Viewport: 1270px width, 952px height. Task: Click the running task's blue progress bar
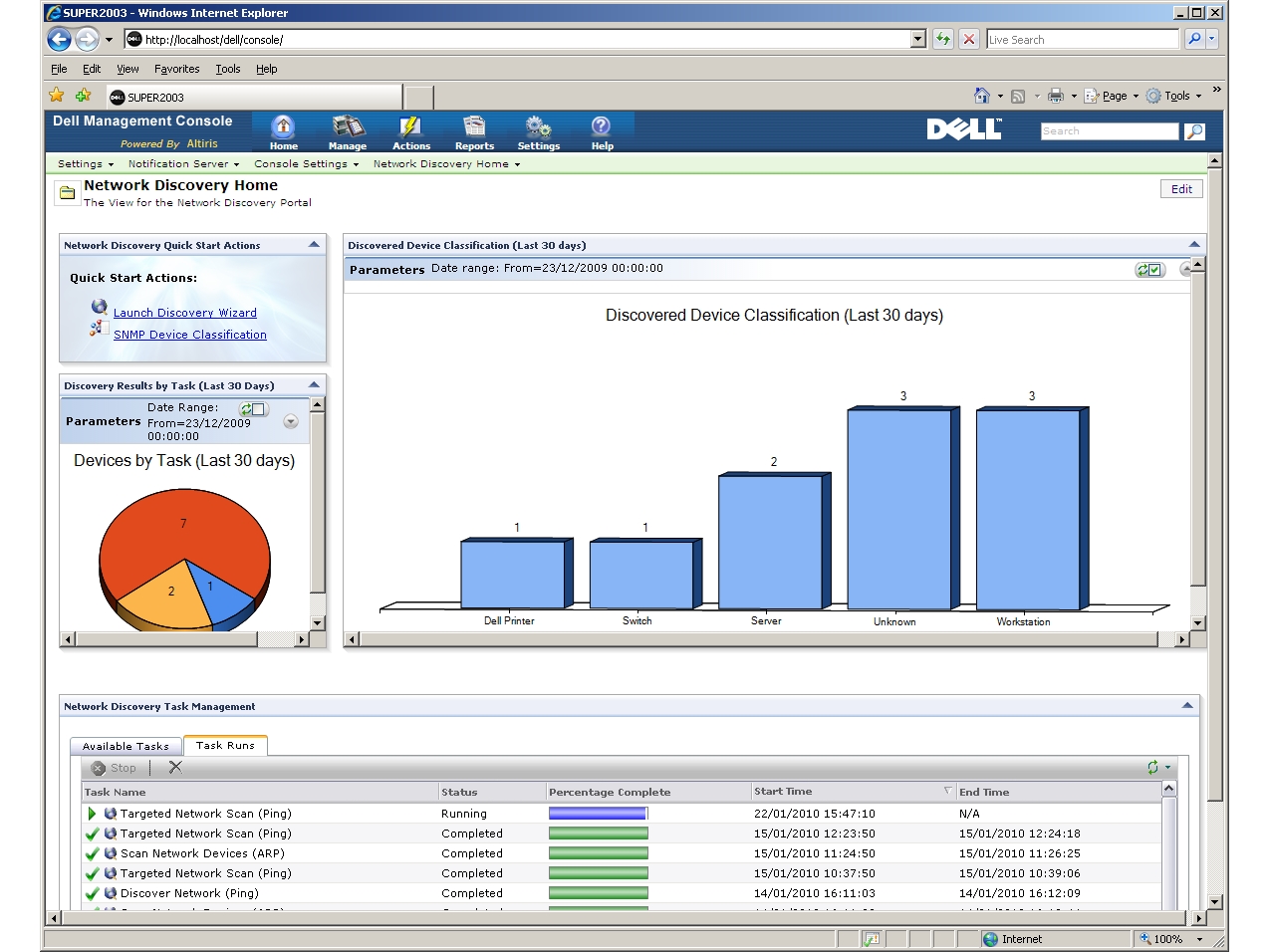(598, 814)
